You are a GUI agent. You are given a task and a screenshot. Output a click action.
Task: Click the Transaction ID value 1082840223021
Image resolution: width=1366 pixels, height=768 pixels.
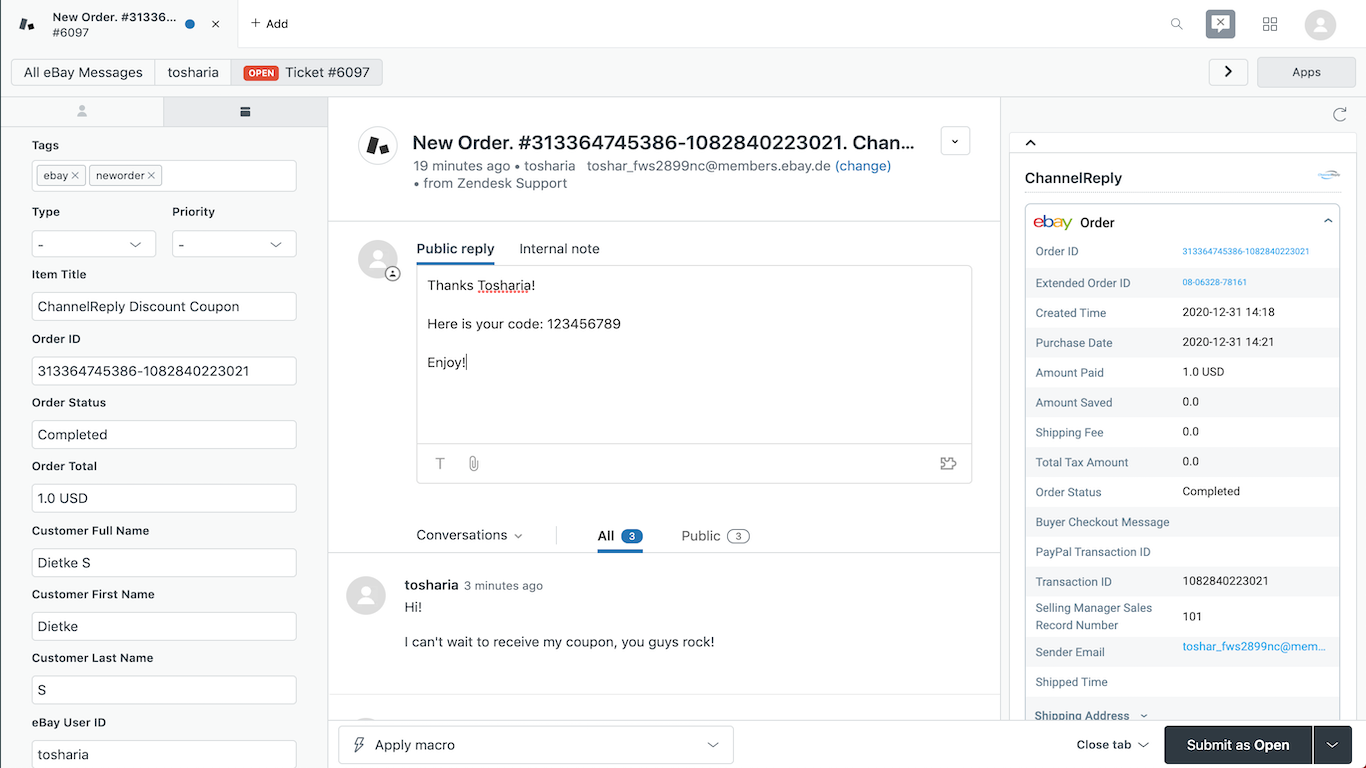[x=1225, y=581]
